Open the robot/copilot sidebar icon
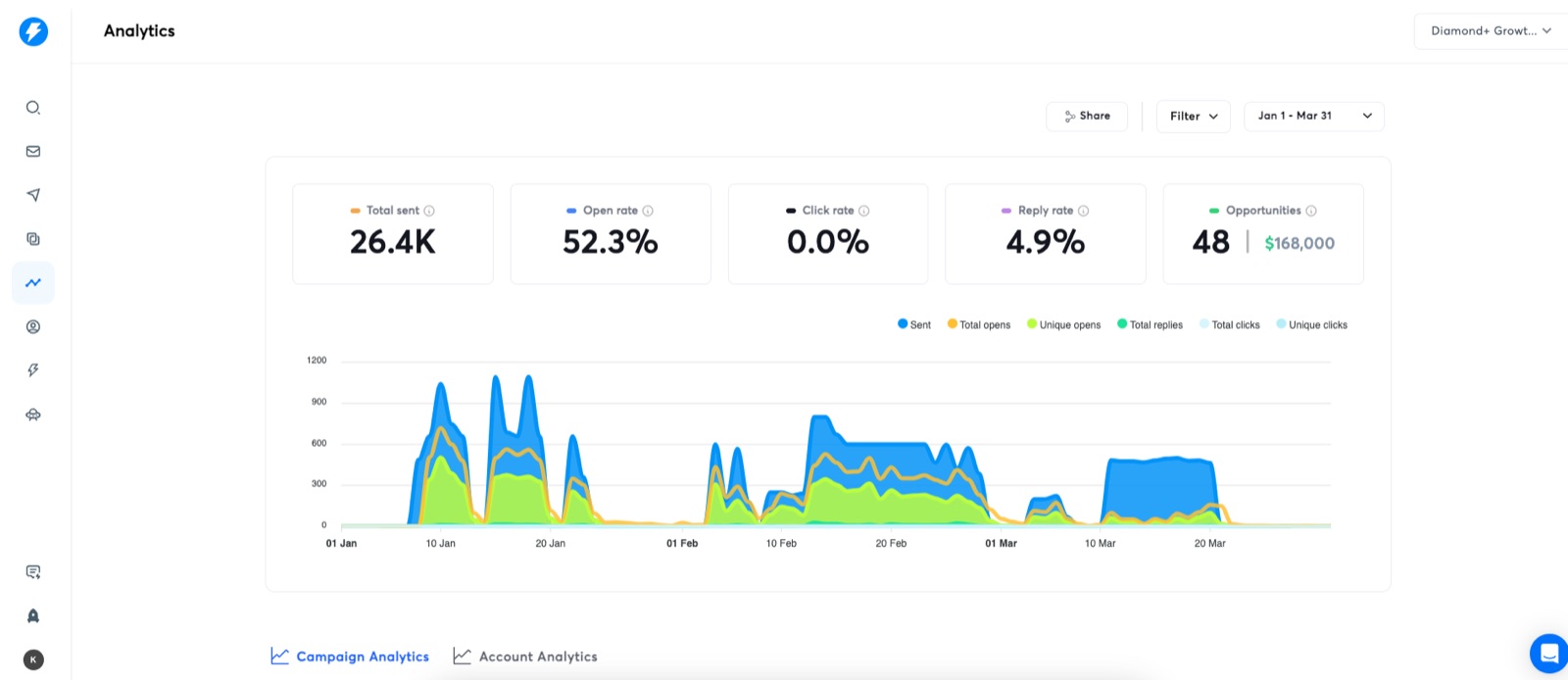Image resolution: width=1568 pixels, height=680 pixels. click(x=33, y=414)
